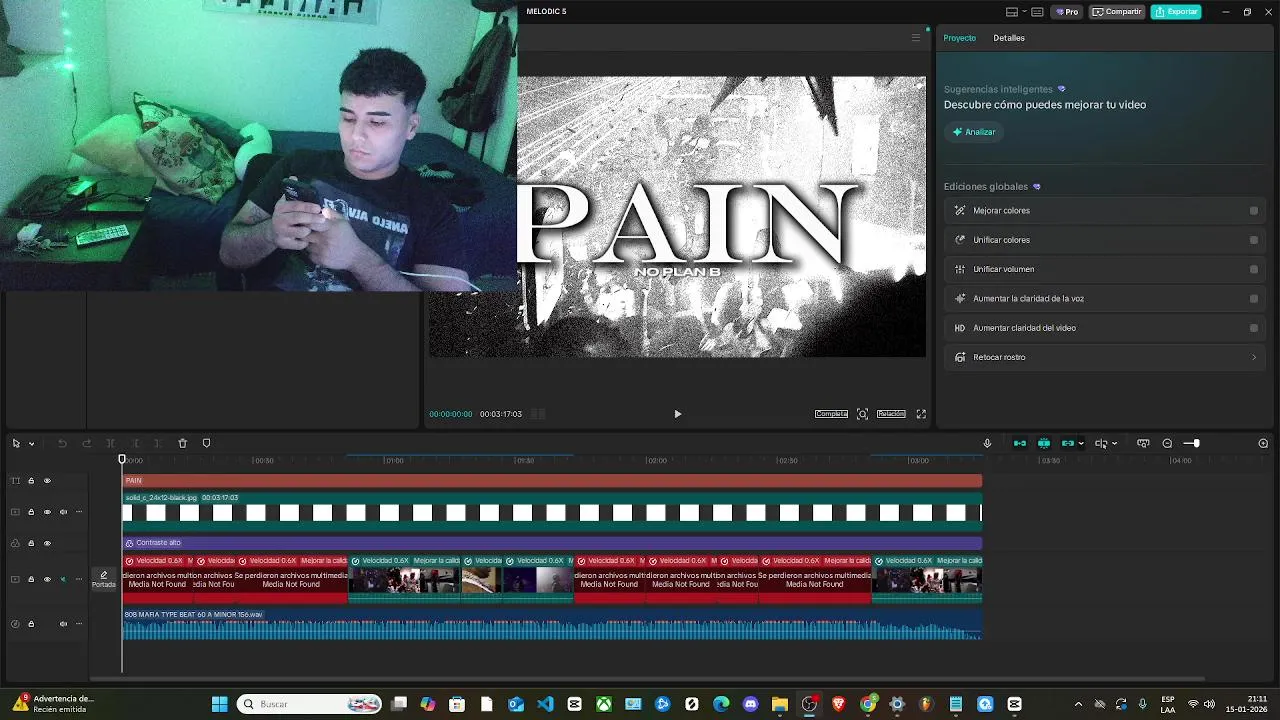Viewport: 1280px width, 720px height.
Task: Open more options for the main video track
Action: point(79,579)
